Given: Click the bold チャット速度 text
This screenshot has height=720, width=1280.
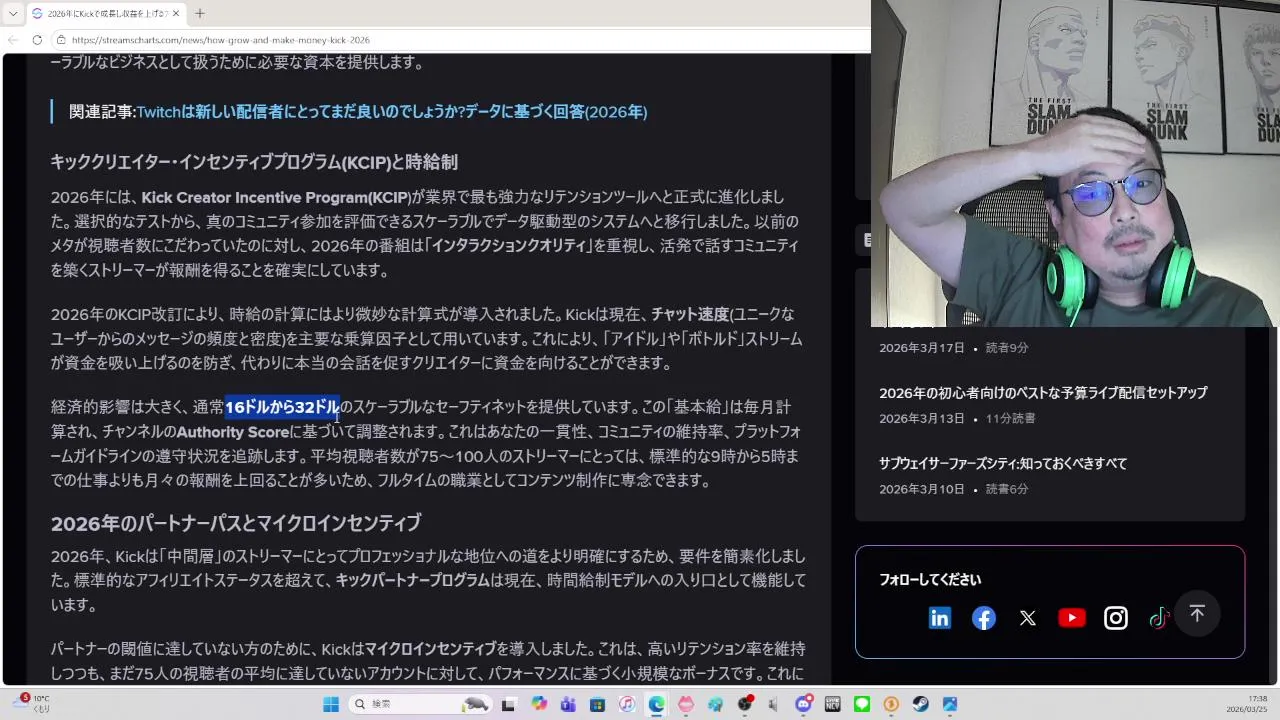Looking at the screenshot, I should coord(690,314).
